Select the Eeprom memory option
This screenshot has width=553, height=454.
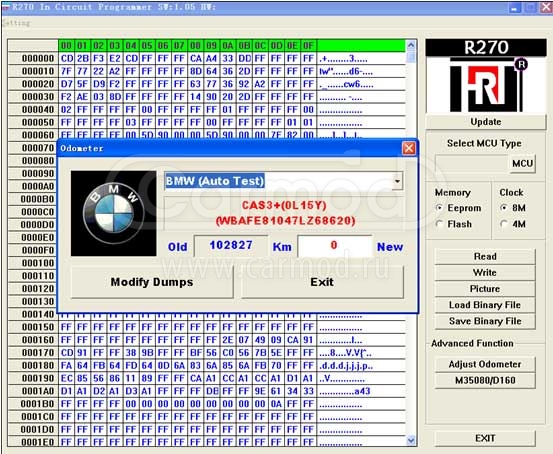pos(439,208)
